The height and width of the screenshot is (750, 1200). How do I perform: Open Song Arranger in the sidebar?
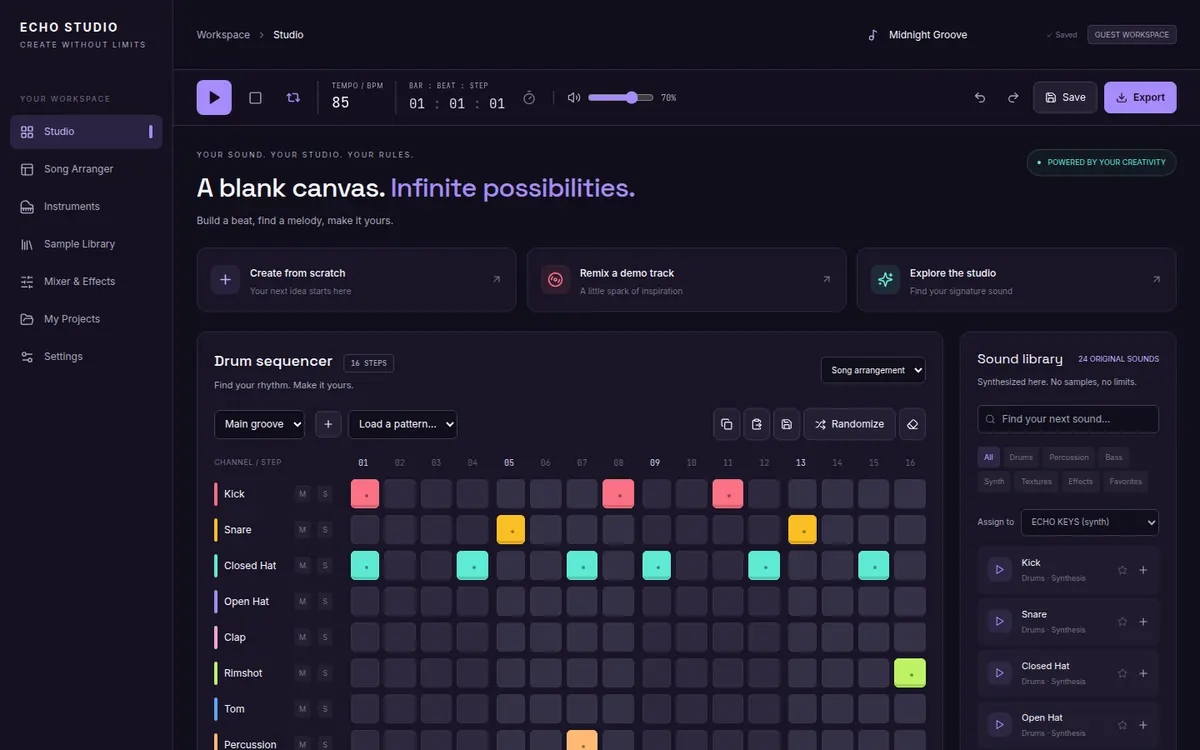point(86,169)
